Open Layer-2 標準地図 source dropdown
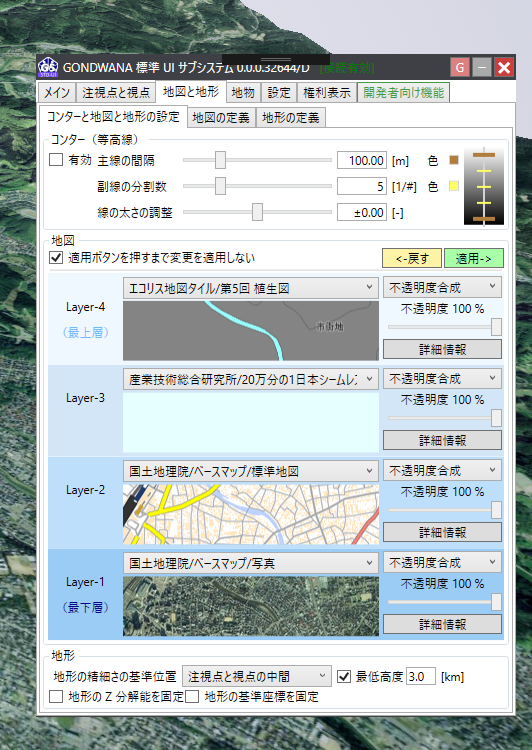 (251, 471)
